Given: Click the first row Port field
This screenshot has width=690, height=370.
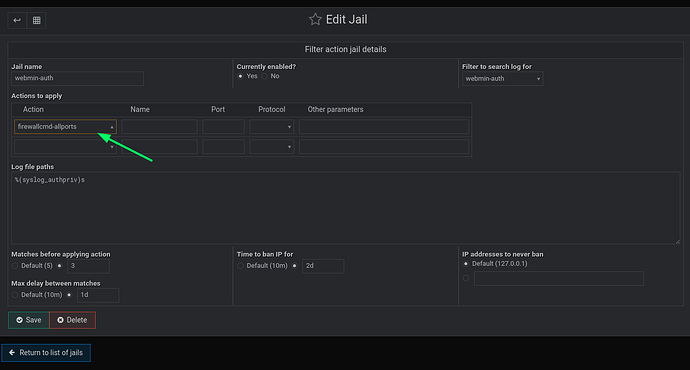Looking at the screenshot, I should point(224,127).
